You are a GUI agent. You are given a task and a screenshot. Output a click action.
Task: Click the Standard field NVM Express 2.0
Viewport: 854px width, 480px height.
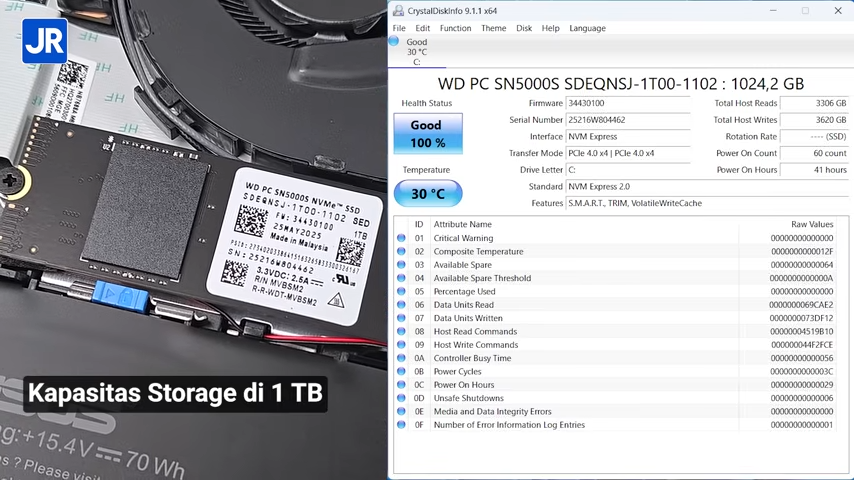[707, 186]
